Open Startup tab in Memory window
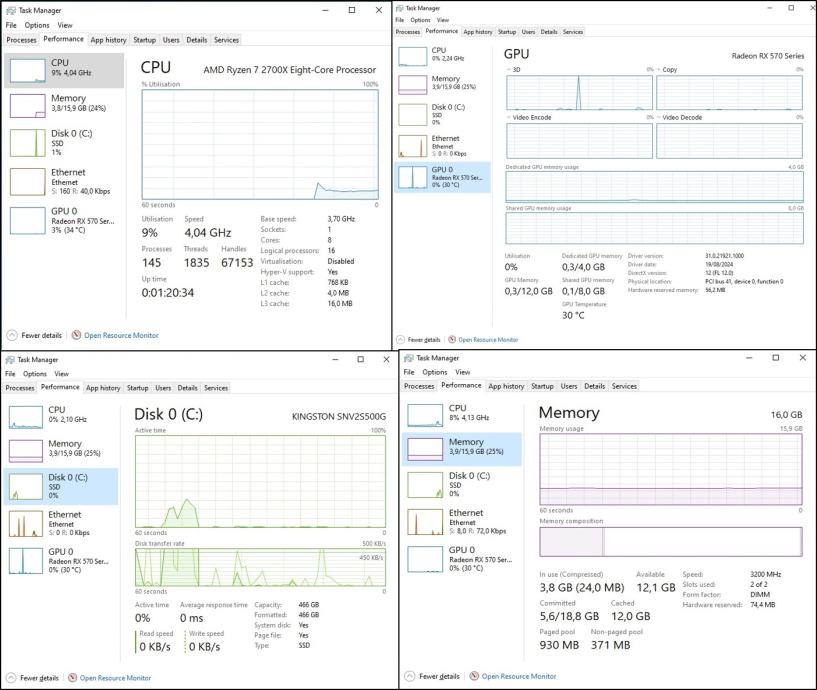This screenshot has width=817, height=690. click(542, 386)
